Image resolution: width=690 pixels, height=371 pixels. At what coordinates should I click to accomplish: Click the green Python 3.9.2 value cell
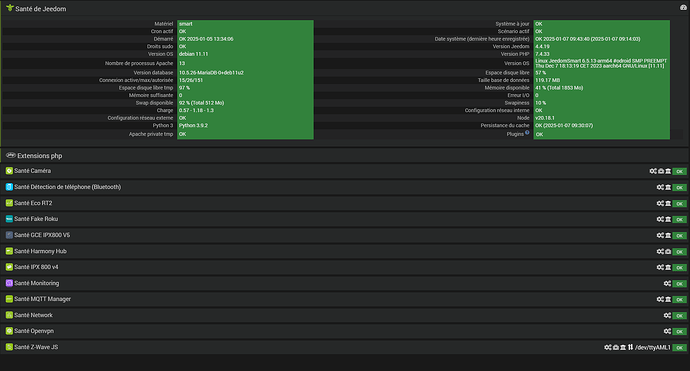pyautogui.click(x=245, y=125)
